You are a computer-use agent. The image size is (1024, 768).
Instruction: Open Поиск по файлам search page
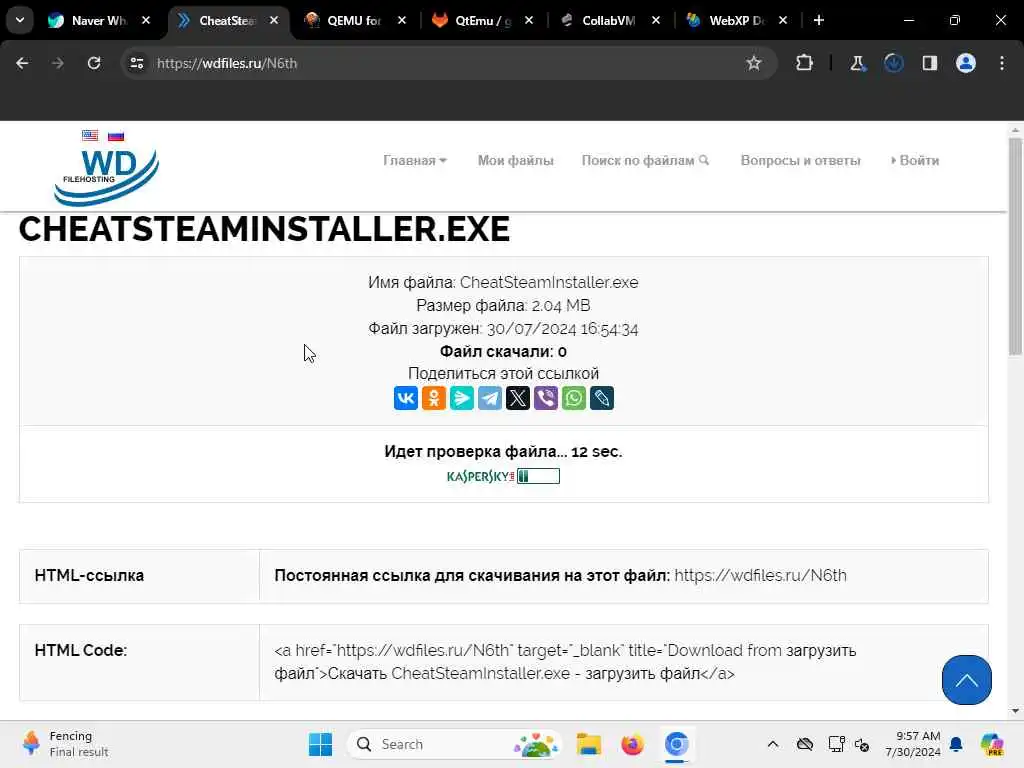[x=645, y=161]
